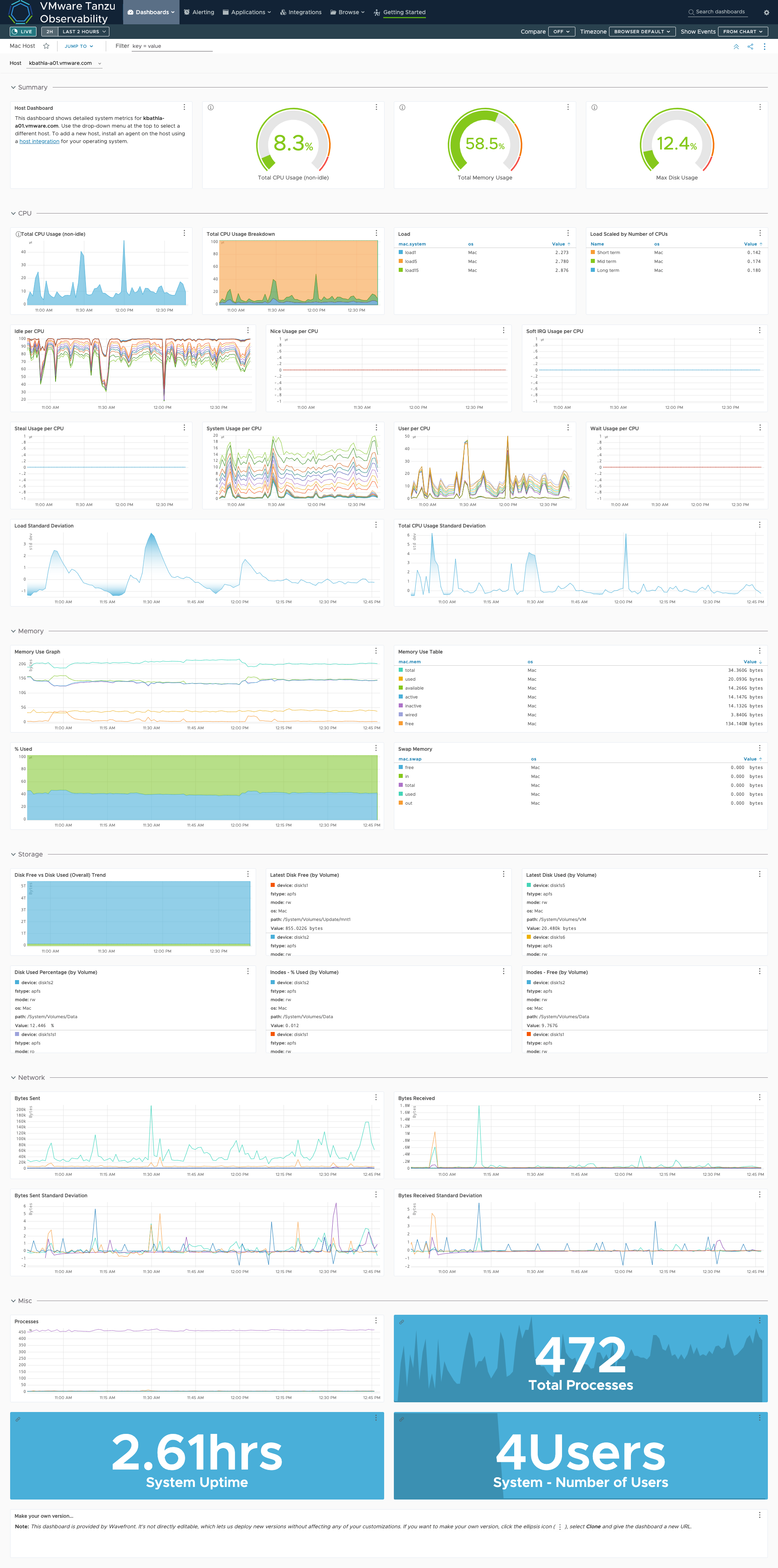Sort Load table by Value column
Image resolution: width=778 pixels, height=1568 pixels.
point(561,244)
